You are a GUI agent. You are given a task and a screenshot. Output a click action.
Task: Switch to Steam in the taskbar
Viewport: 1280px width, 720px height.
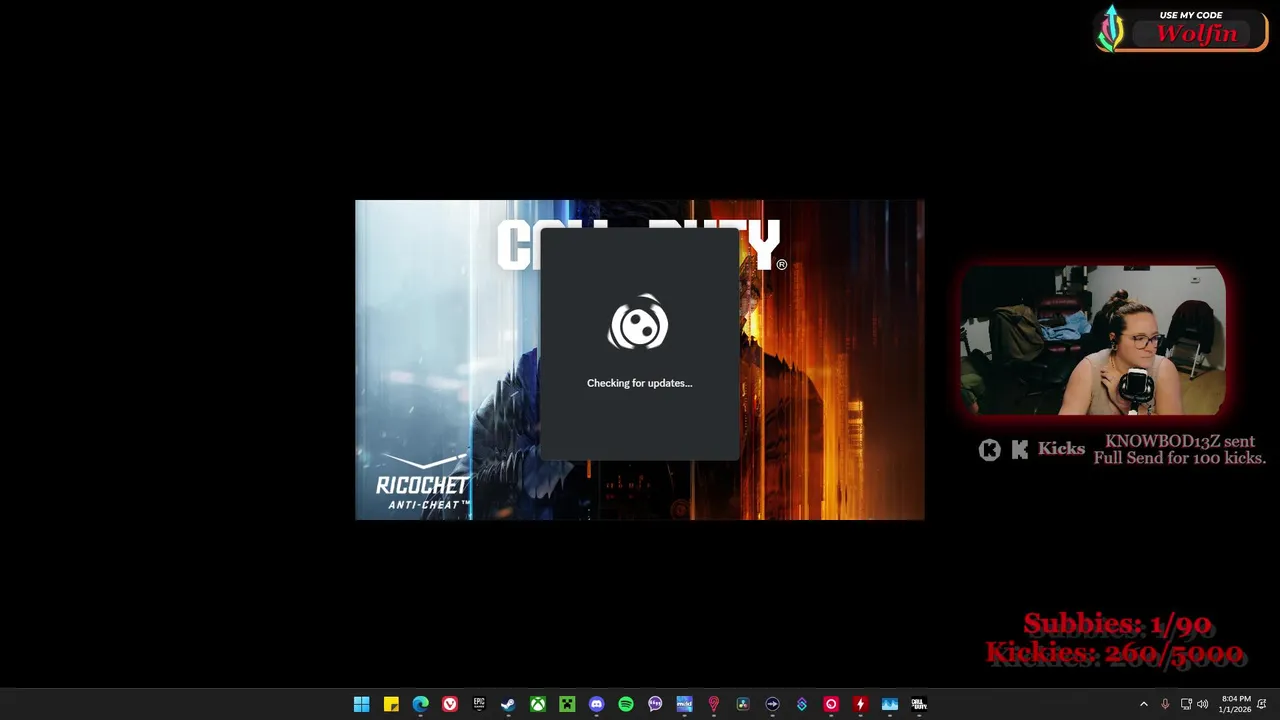click(x=508, y=704)
